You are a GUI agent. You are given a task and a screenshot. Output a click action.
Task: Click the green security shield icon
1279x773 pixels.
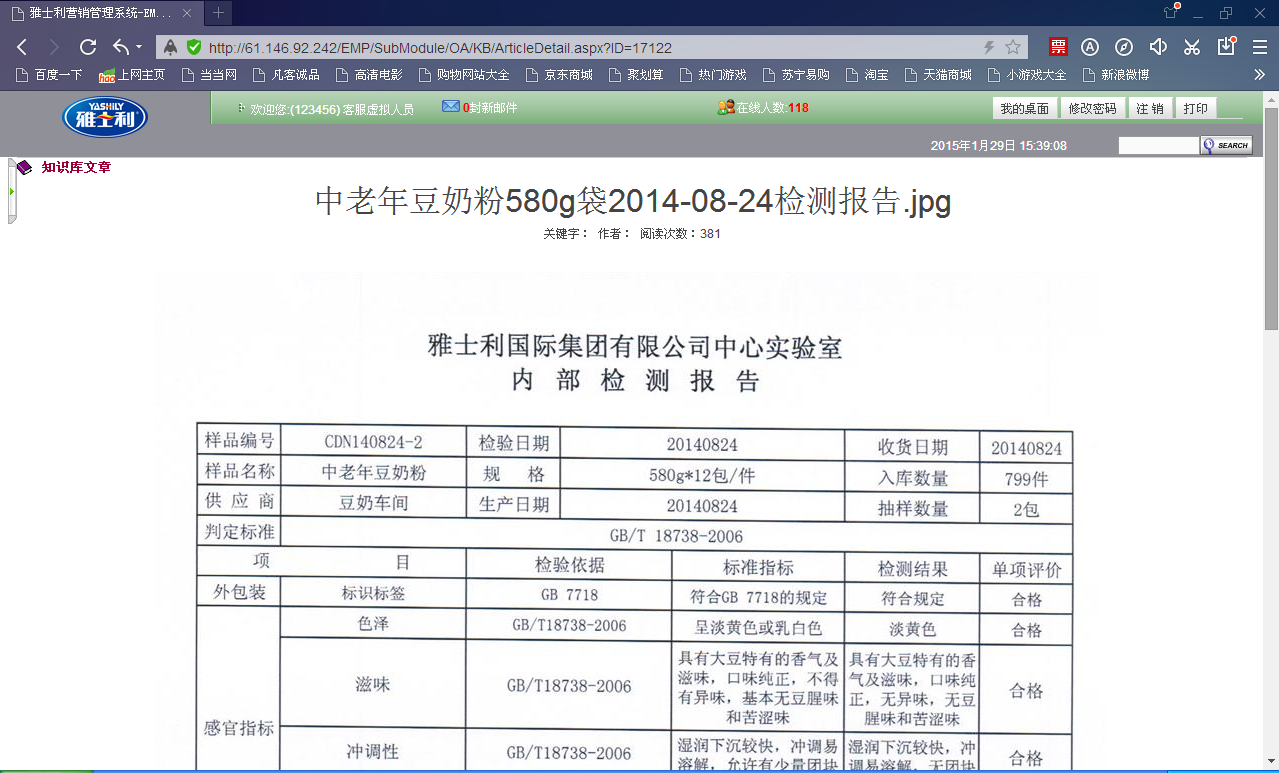coord(194,47)
